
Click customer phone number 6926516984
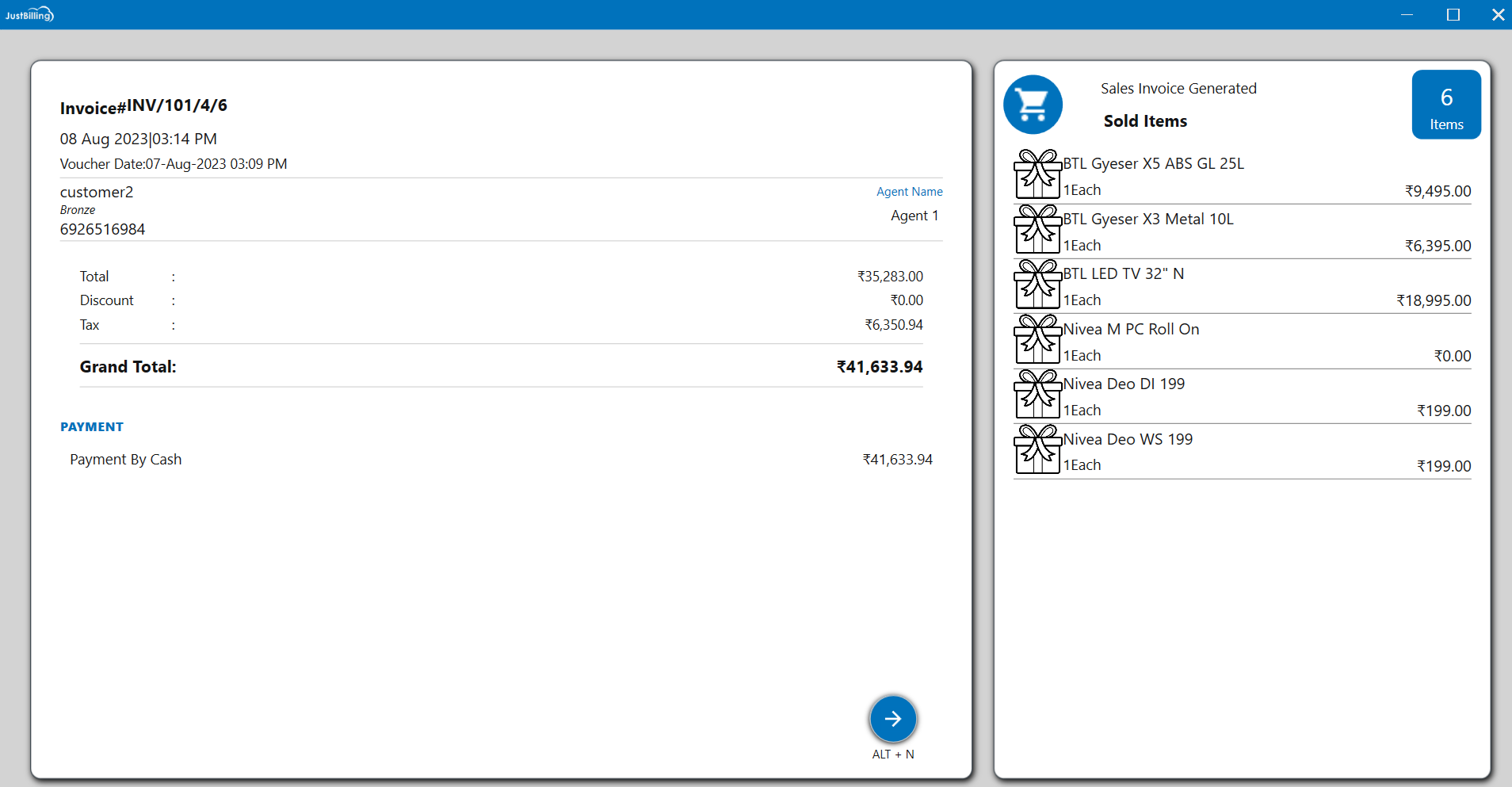[x=102, y=229]
